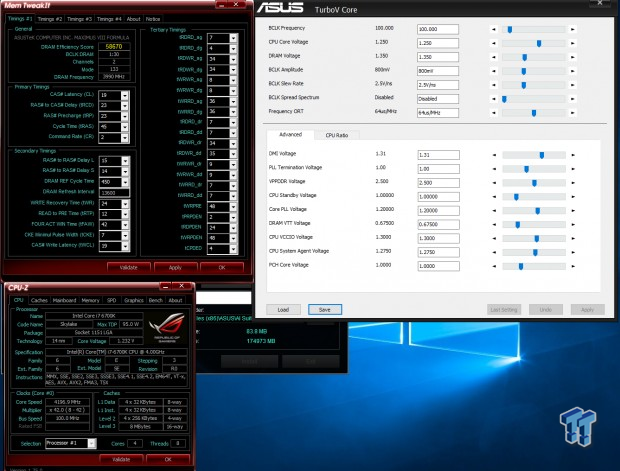Switch to Timings #3 tab in MemTweakIt

point(79,19)
